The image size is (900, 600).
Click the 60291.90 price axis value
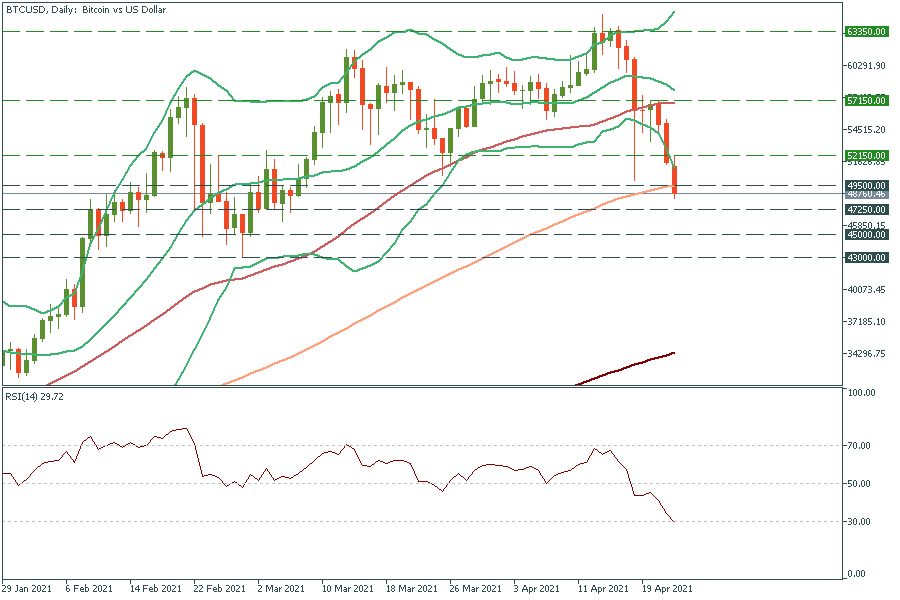(x=867, y=65)
